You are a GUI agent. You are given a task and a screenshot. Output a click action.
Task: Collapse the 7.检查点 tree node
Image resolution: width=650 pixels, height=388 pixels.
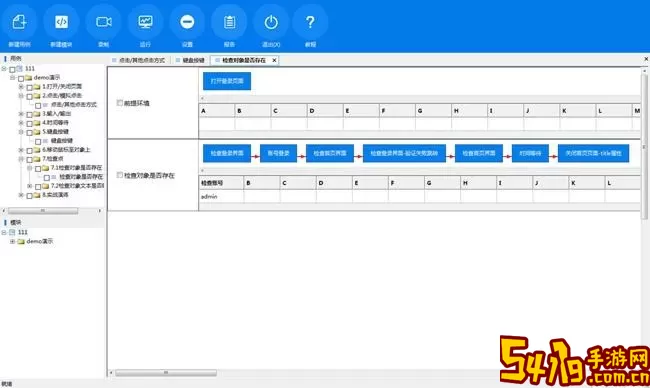[x=21, y=159]
